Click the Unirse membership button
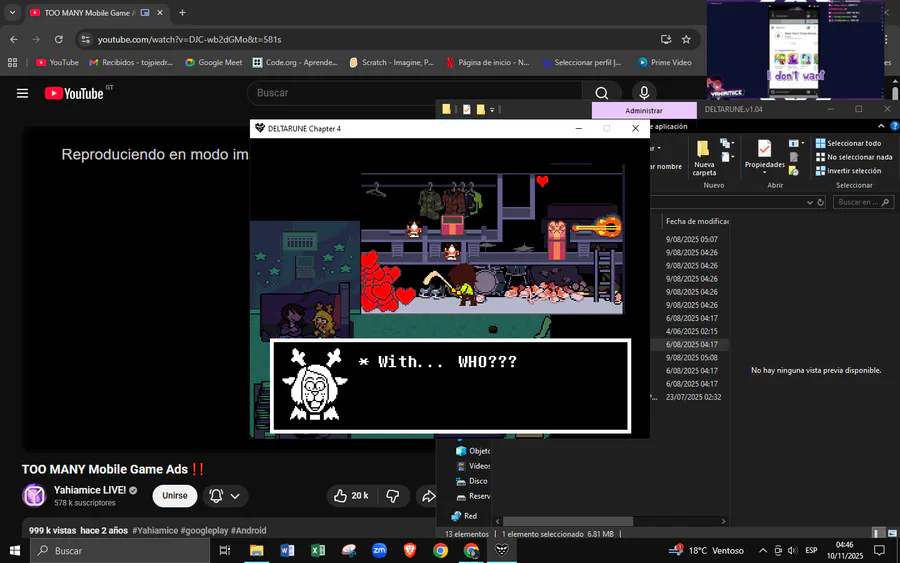The image size is (900, 563). 174,496
